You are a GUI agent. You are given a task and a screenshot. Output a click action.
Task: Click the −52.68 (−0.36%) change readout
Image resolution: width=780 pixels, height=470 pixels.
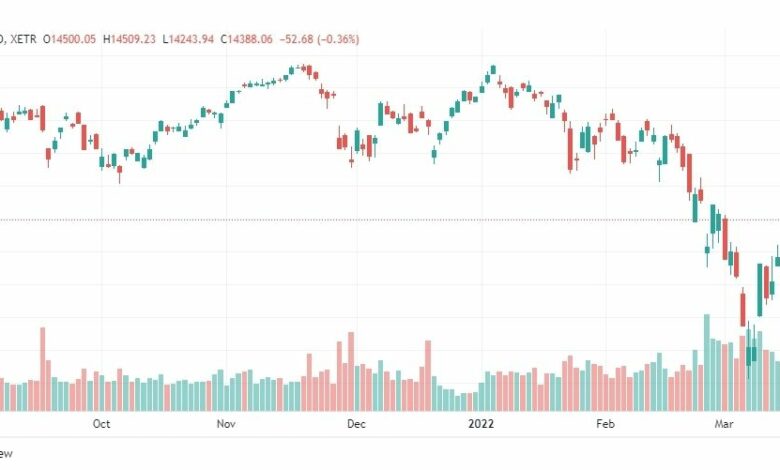(319, 39)
